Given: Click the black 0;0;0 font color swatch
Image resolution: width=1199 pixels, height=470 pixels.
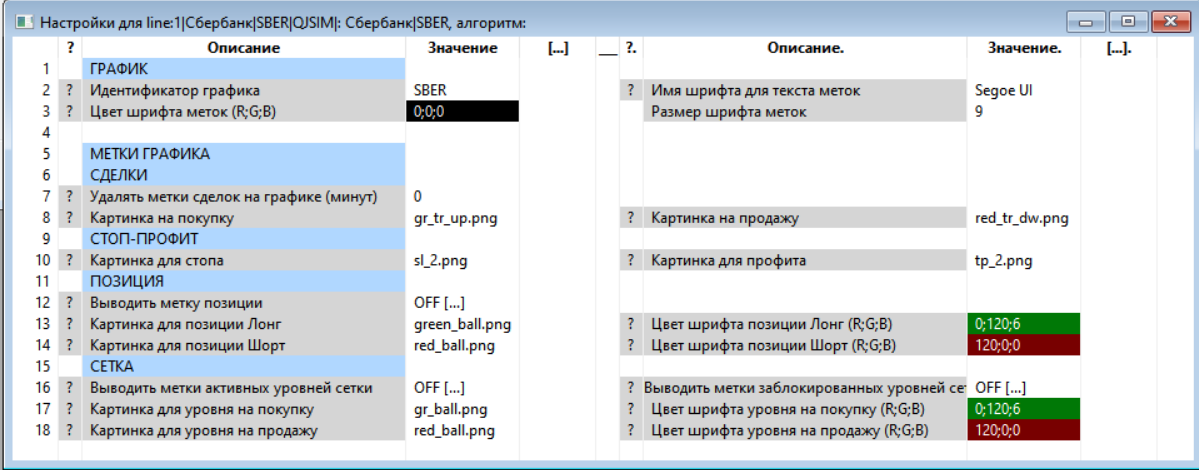Looking at the screenshot, I should pos(462,112).
